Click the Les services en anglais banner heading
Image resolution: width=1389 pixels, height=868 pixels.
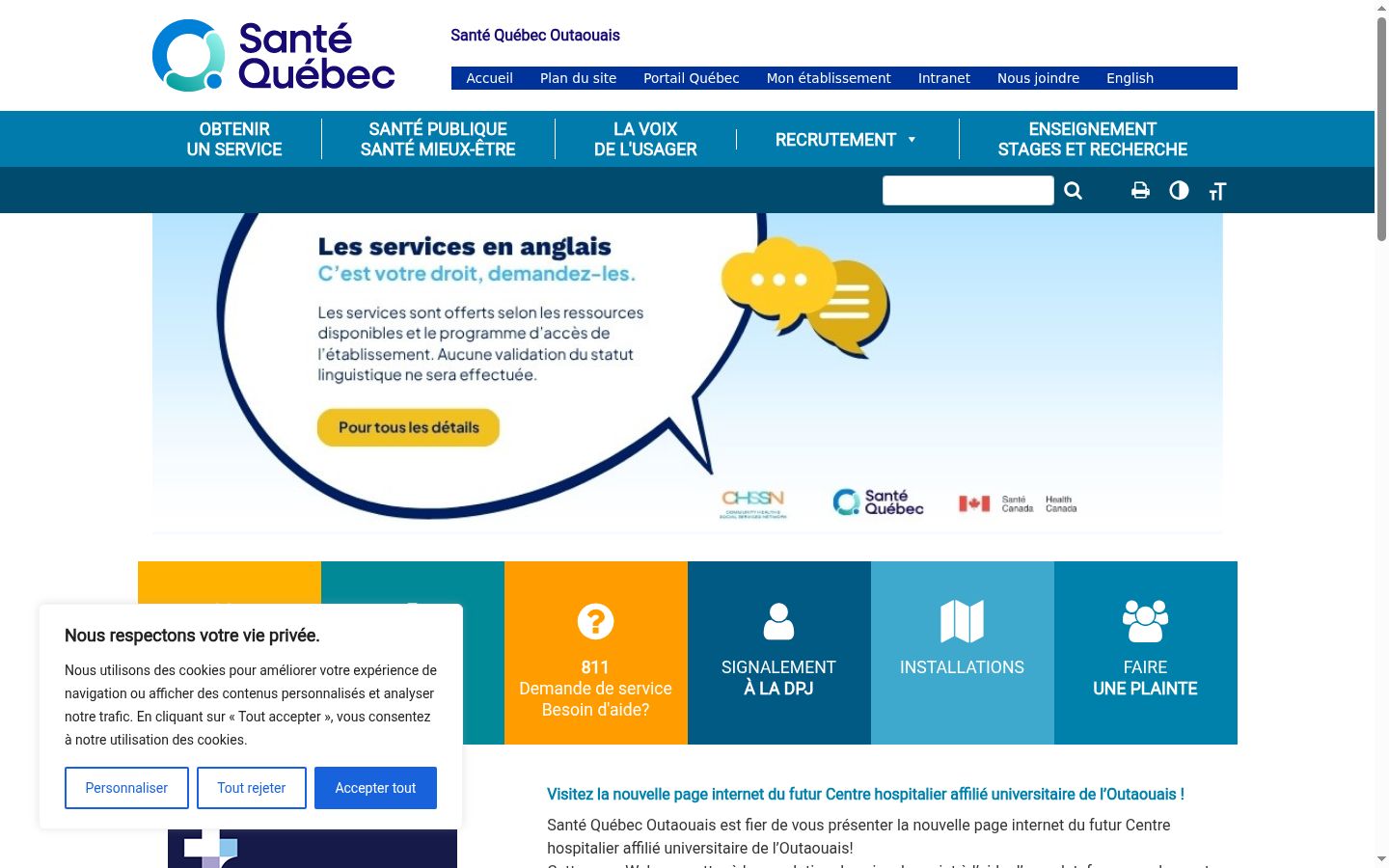(465, 247)
